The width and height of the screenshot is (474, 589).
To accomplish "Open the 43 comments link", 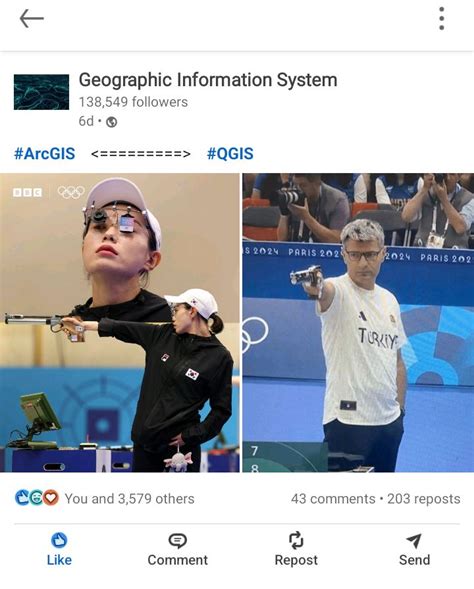I will pos(333,498).
